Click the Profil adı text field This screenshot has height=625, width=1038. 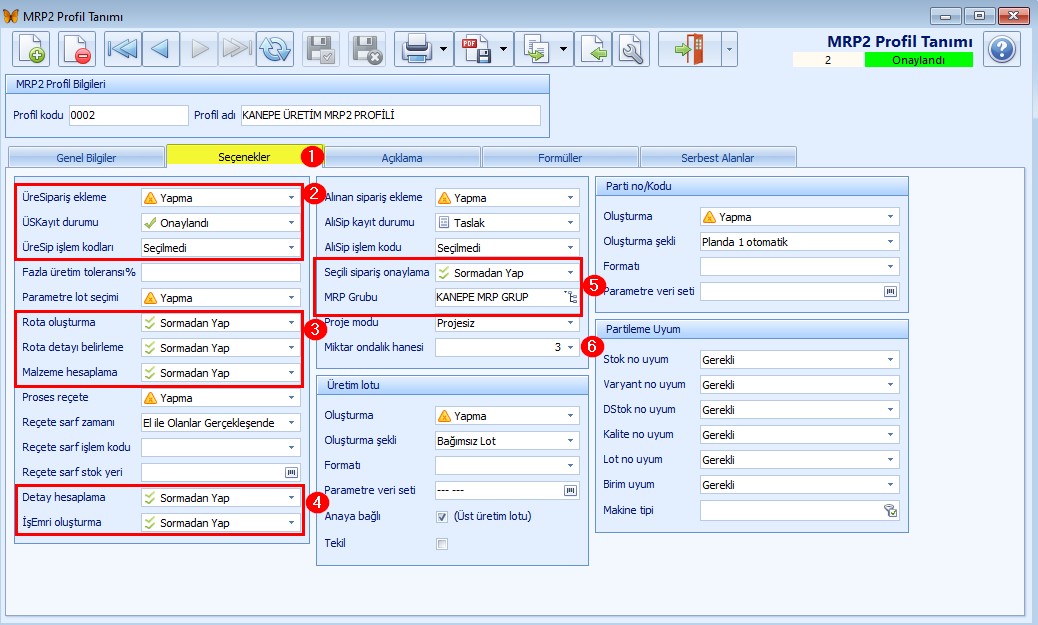click(x=391, y=115)
